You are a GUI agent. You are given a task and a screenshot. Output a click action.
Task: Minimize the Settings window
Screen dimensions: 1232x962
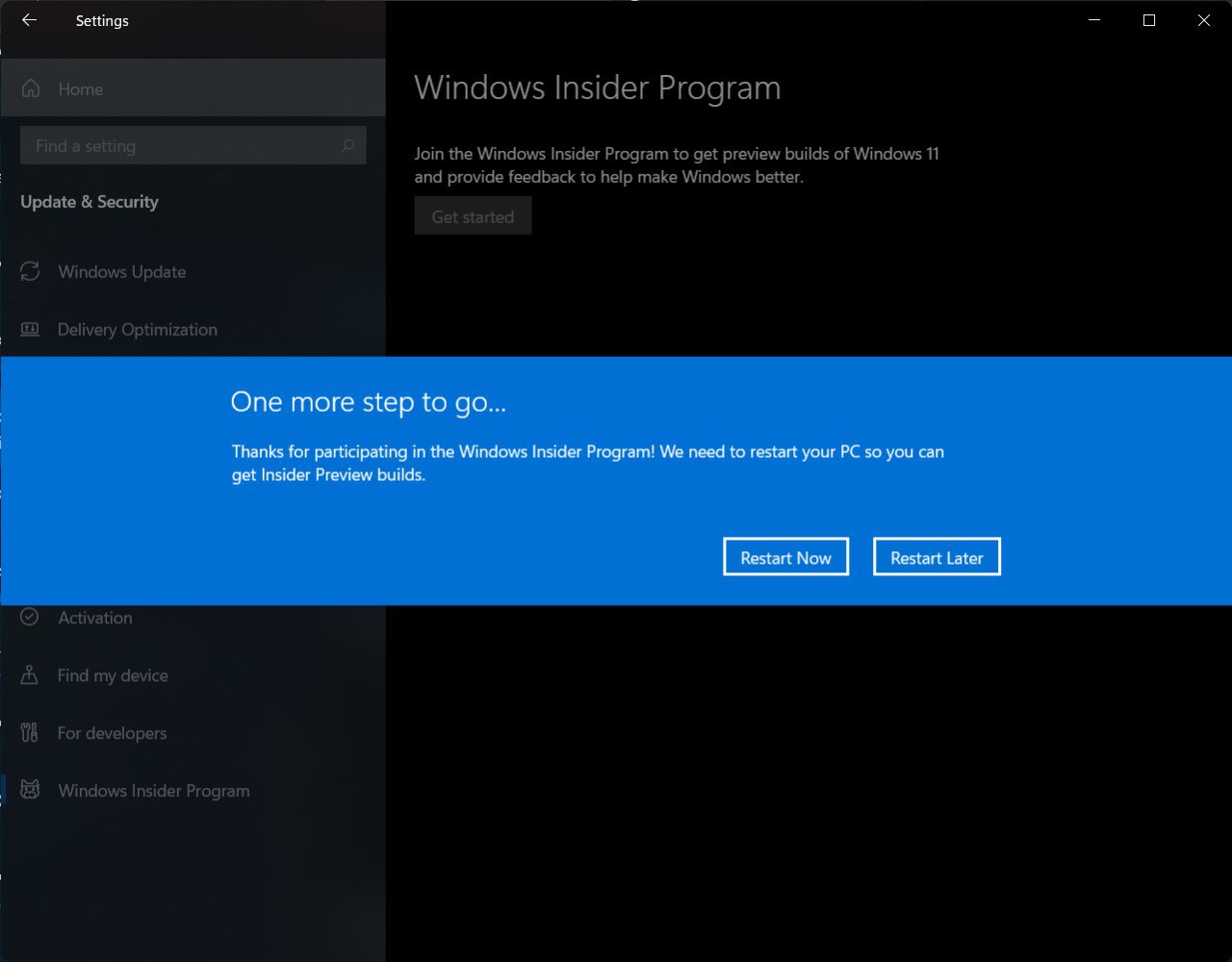point(1094,20)
